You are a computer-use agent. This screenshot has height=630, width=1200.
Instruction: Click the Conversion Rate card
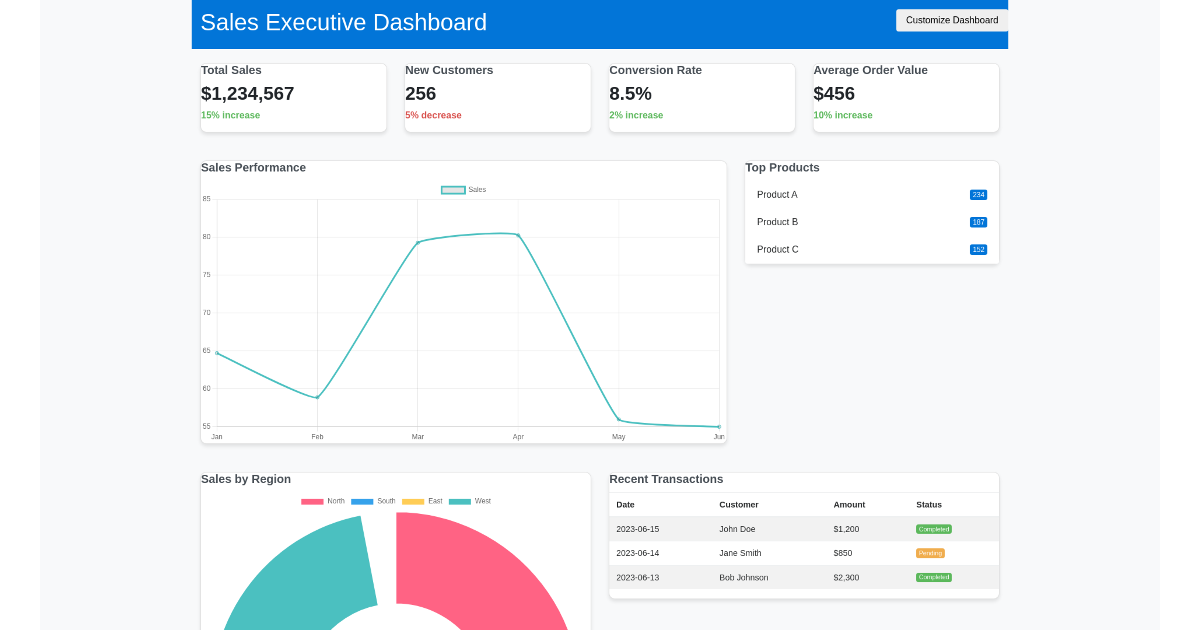pos(701,97)
